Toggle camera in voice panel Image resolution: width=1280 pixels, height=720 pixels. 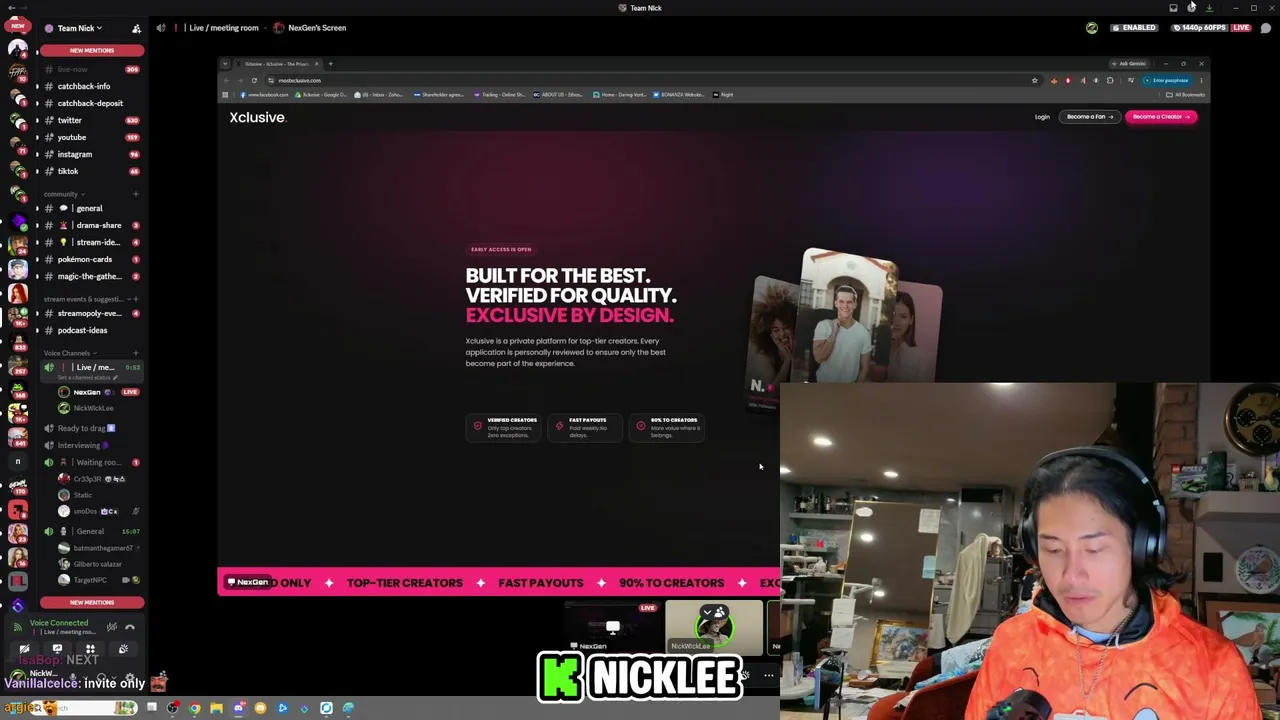[x=24, y=650]
